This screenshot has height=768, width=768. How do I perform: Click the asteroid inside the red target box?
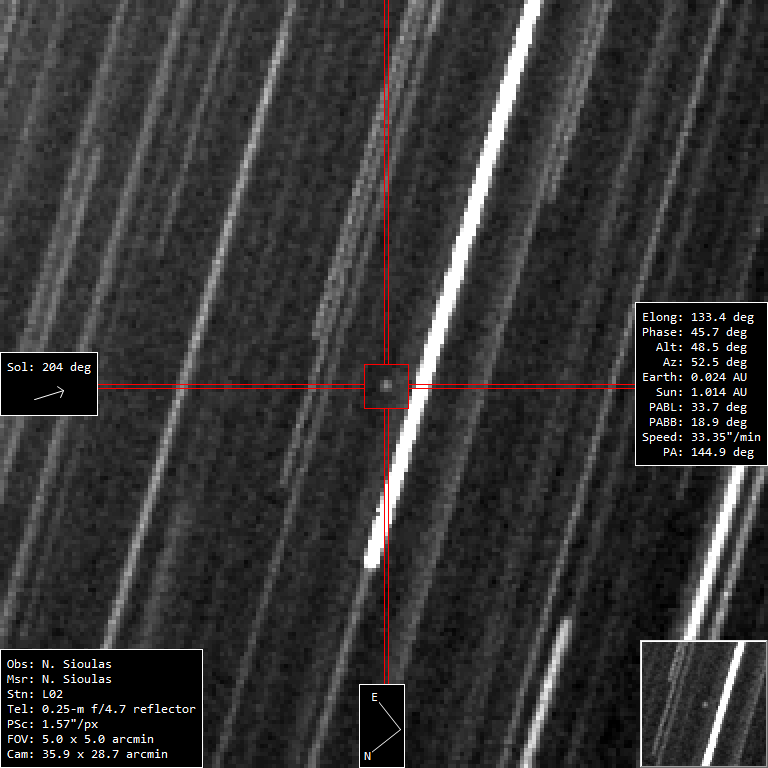coord(386,385)
